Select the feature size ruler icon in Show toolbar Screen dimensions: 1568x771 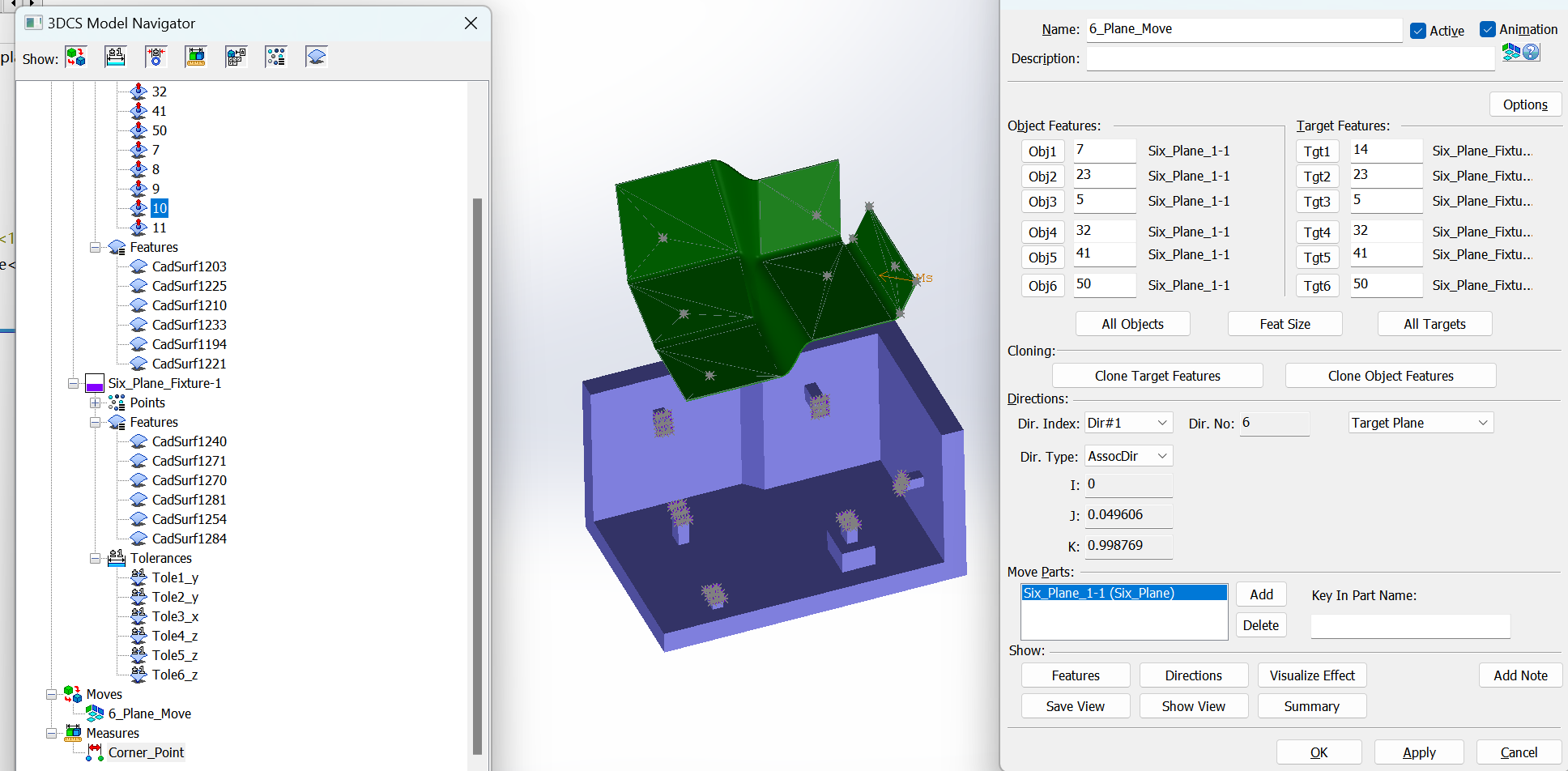click(x=196, y=56)
